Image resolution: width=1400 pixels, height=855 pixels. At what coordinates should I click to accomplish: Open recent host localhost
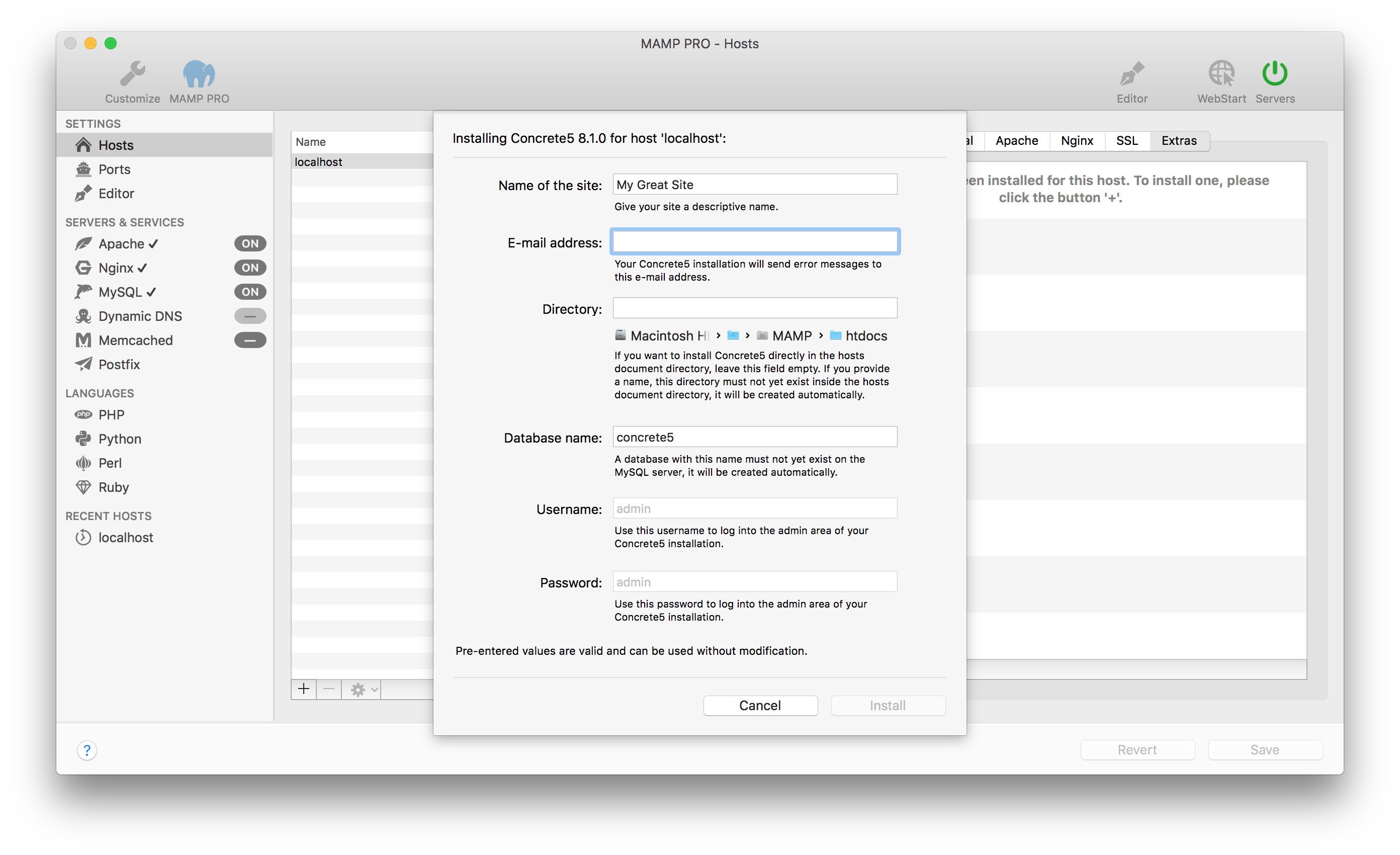coord(114,538)
